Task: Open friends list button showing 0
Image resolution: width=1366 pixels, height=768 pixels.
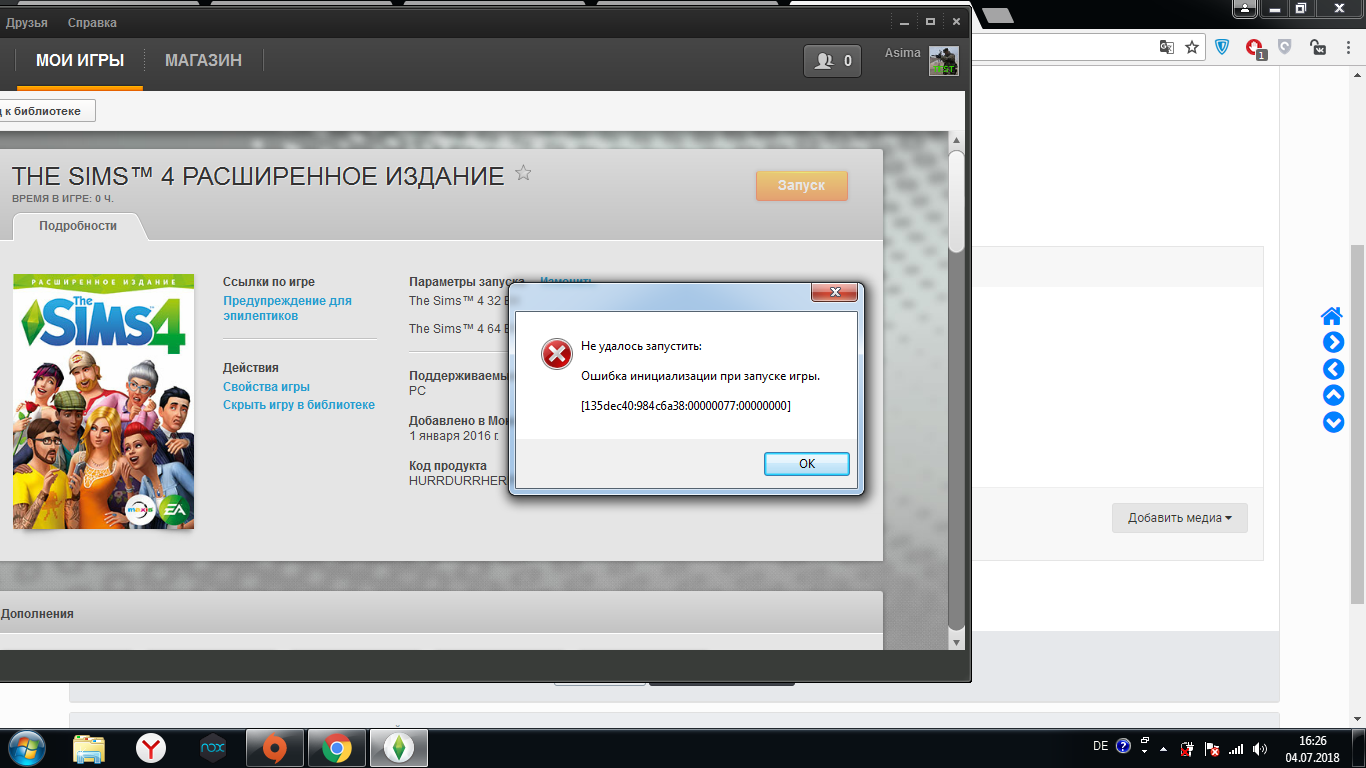Action: 832,61
